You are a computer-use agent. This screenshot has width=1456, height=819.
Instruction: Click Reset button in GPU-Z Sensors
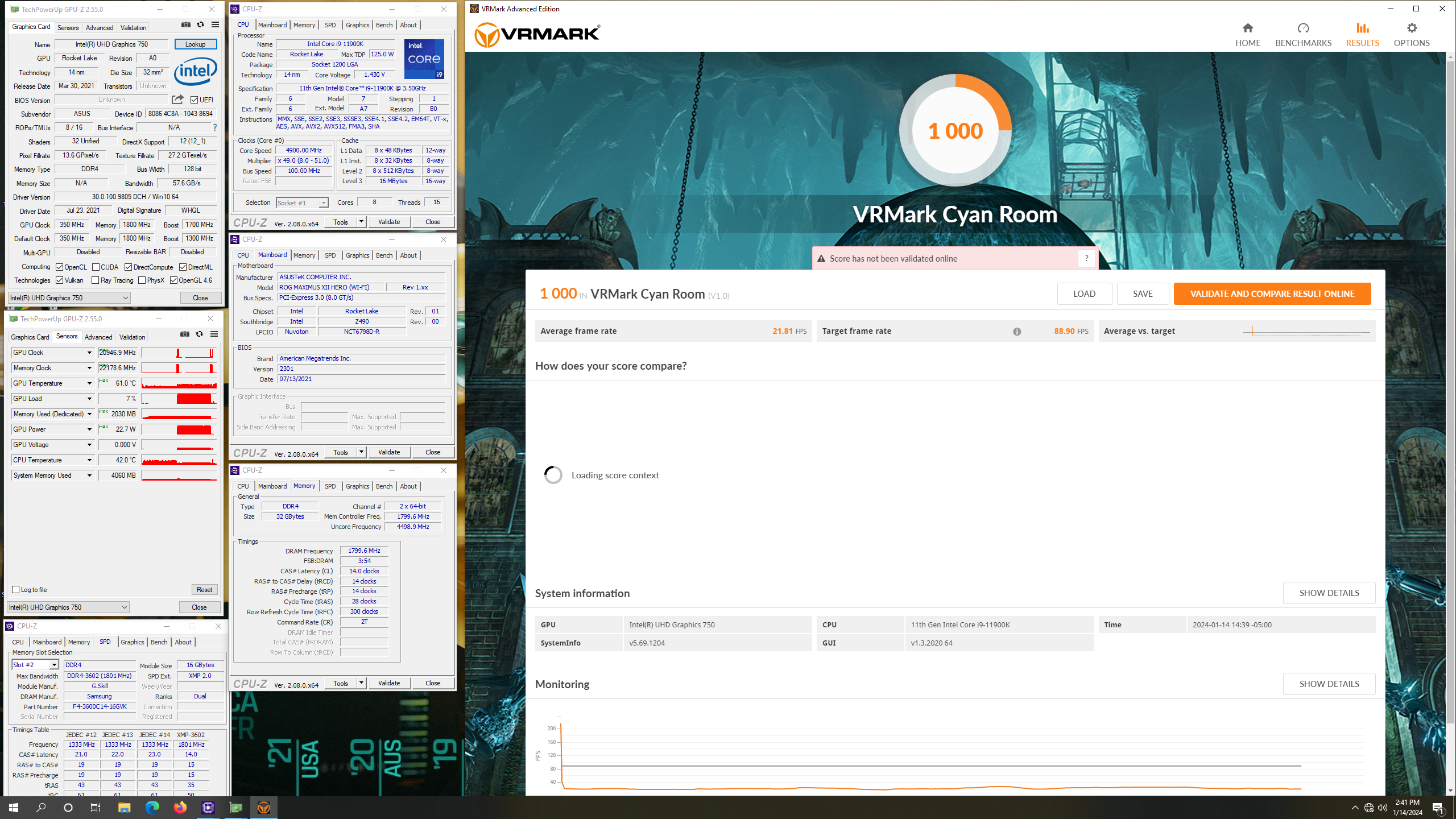click(204, 590)
